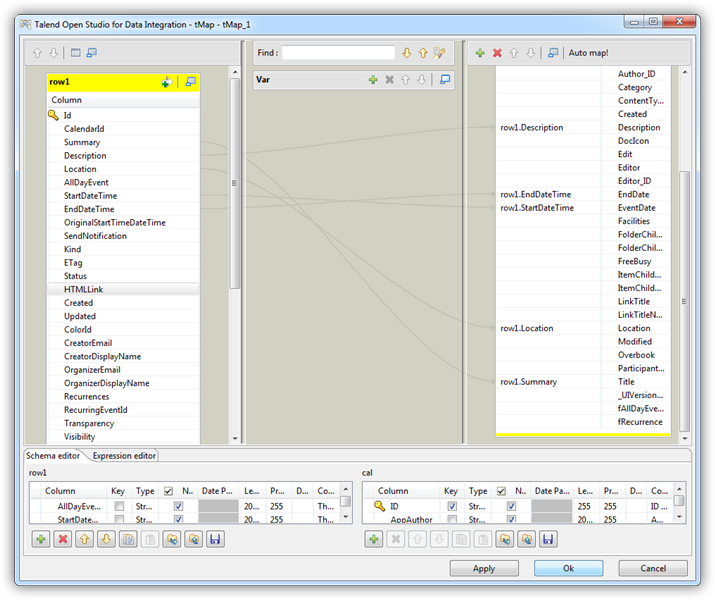Click the remove output table red X icon
The width and height of the screenshot is (715, 600).
click(x=497, y=53)
